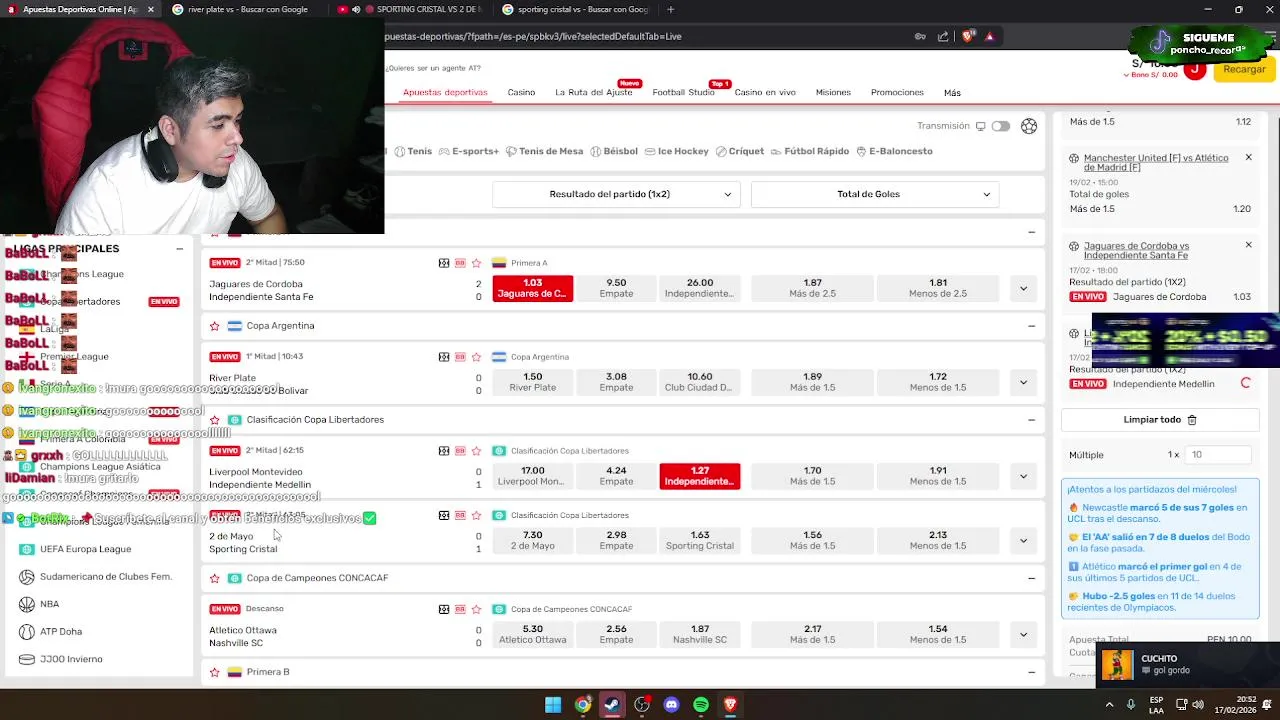Screen dimensions: 1280x720
Task: Expand more markets for Atletico Ottawa match
Action: point(1023,634)
